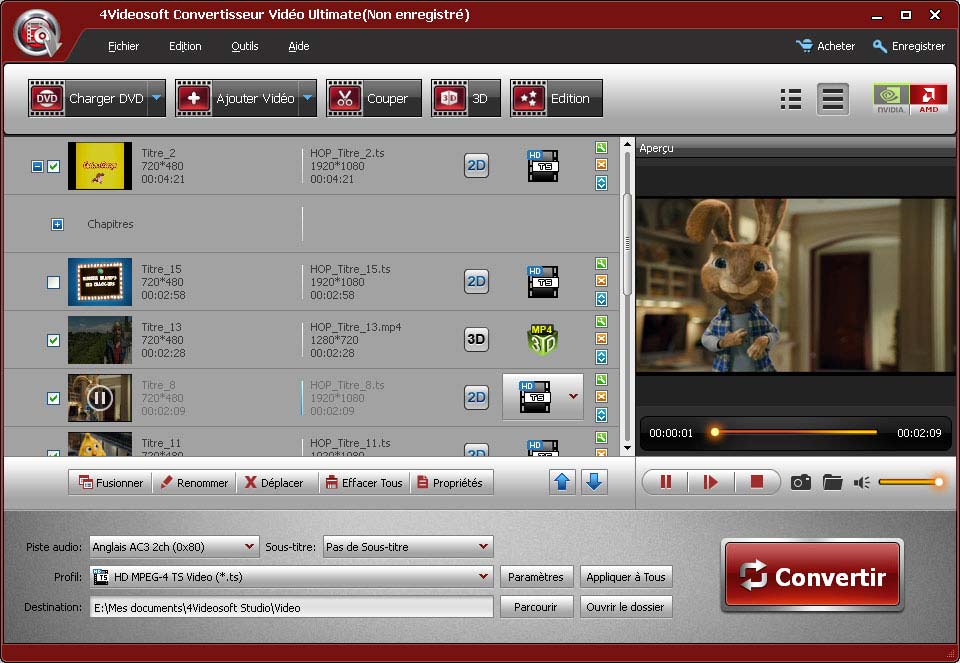Click the Enregistrer key link
960x663 pixels.
909,46
